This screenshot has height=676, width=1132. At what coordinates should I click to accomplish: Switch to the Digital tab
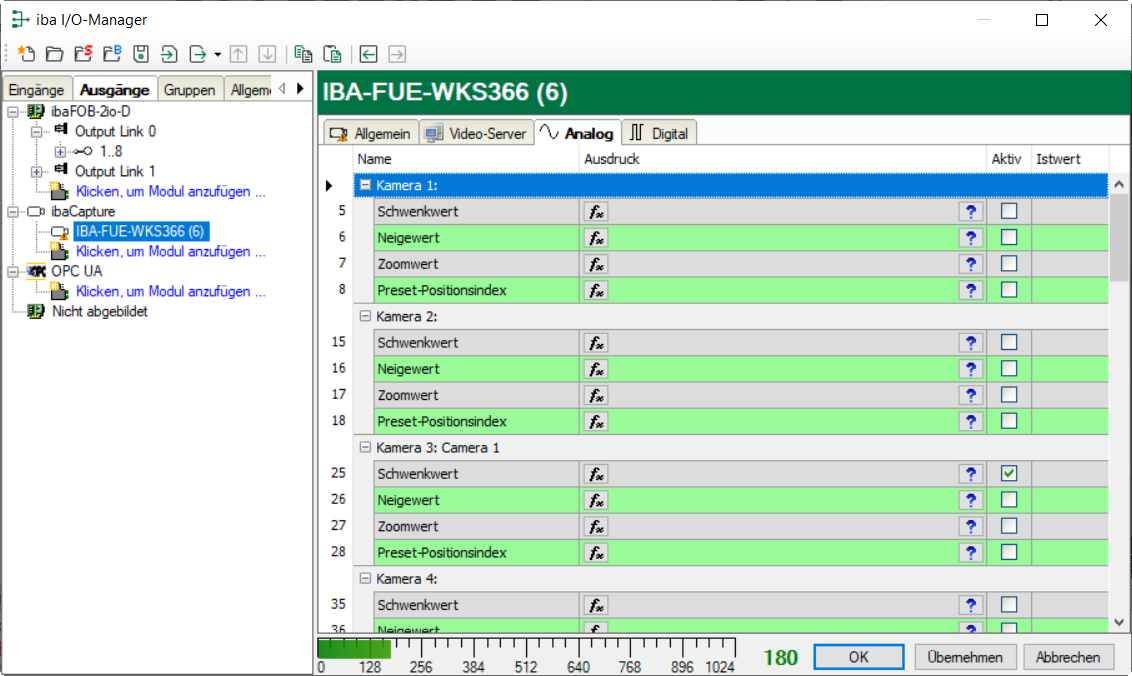[660, 133]
